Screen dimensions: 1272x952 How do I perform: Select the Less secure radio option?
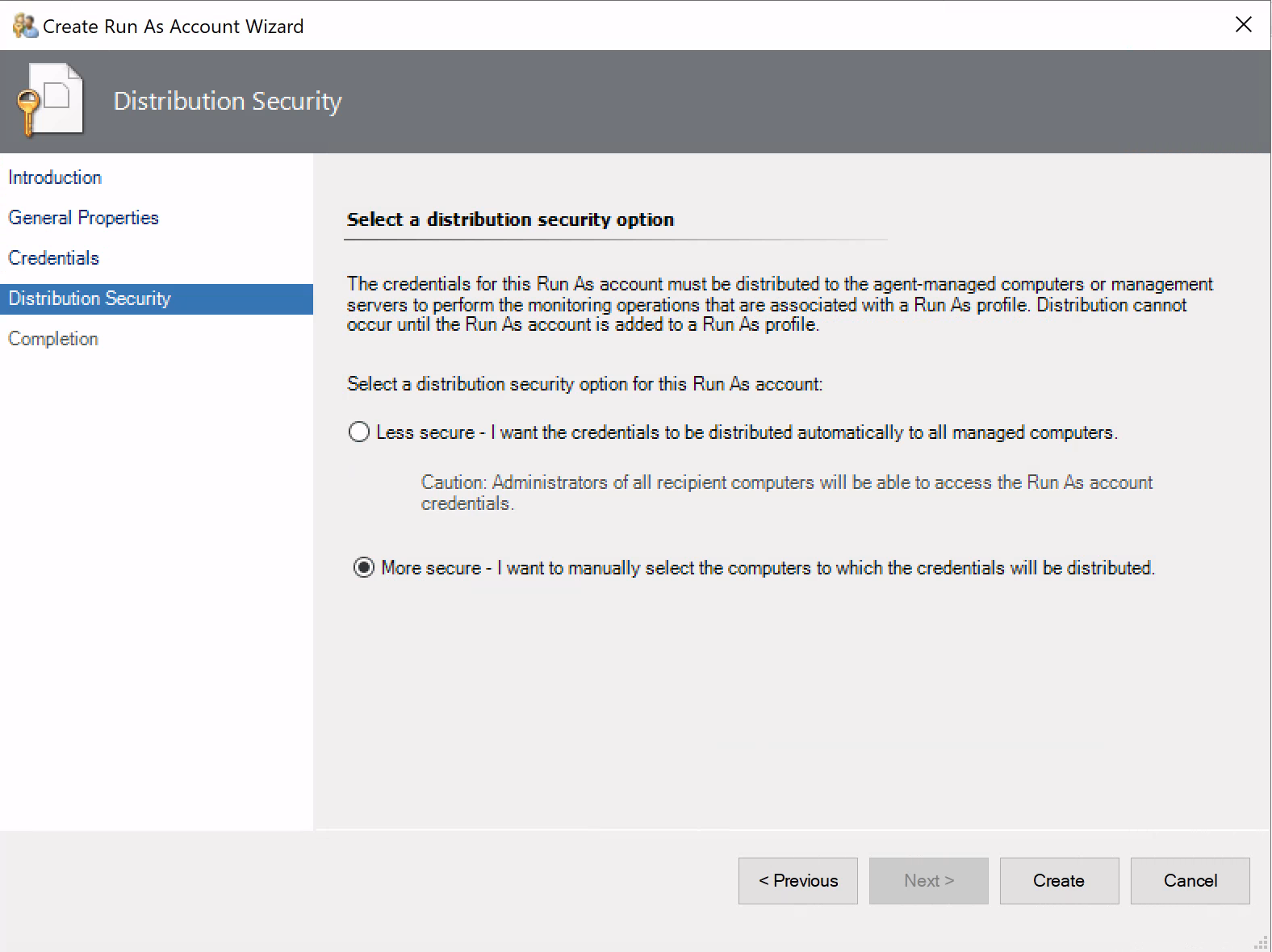359,432
